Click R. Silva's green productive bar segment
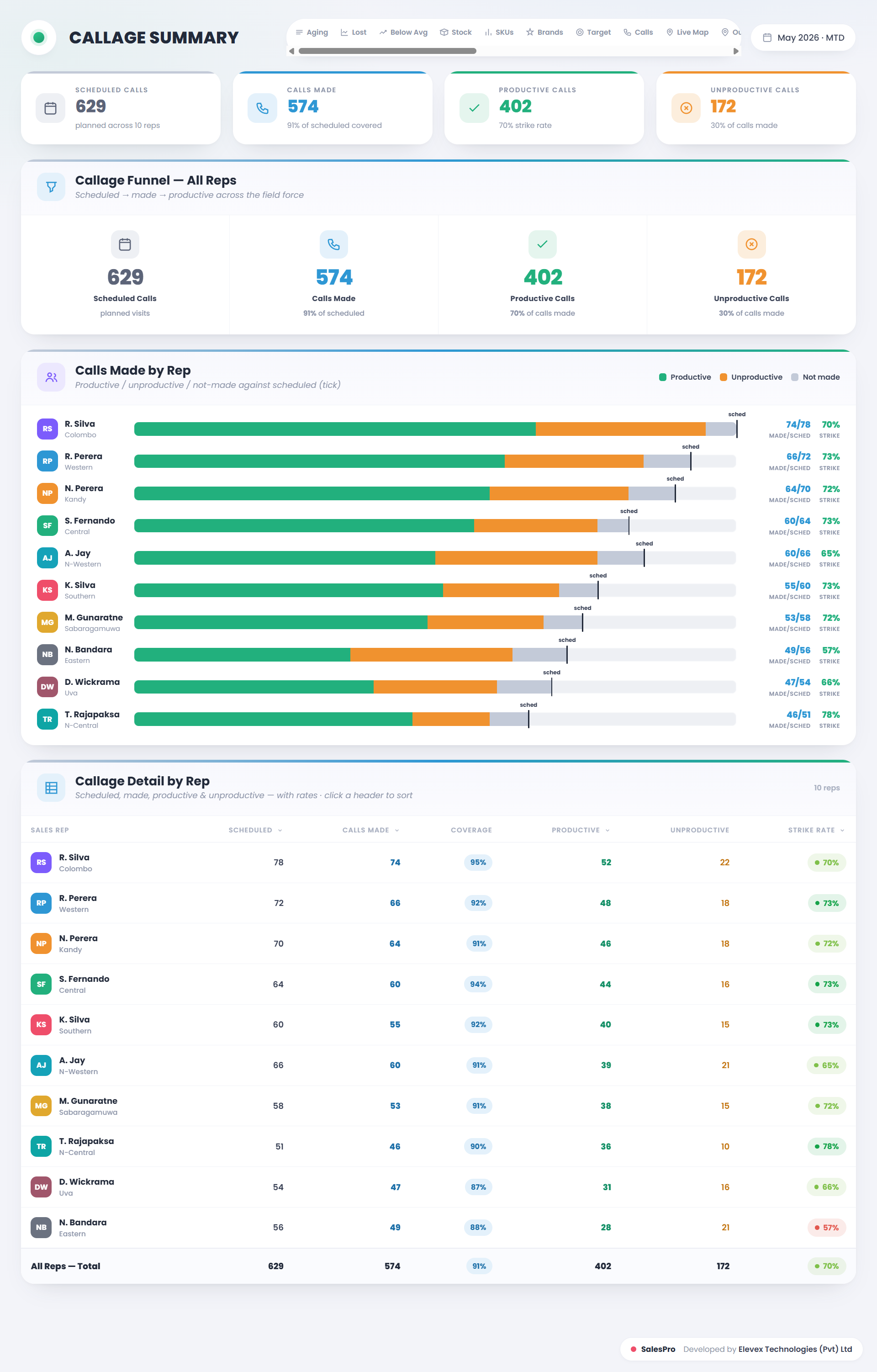Screen dimensions: 877x1372 (x=335, y=429)
